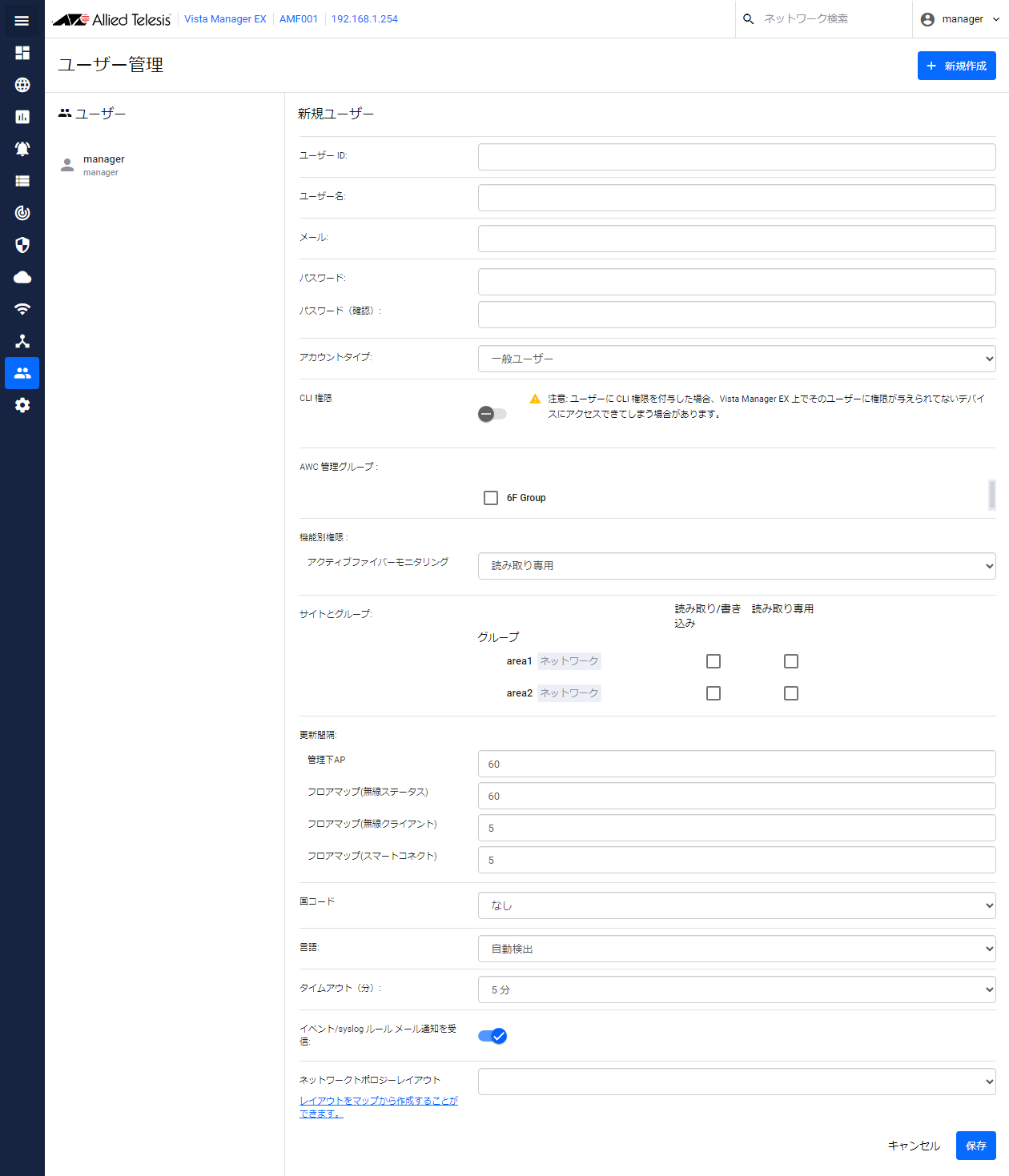Open the device list icon in sidebar

[22, 181]
